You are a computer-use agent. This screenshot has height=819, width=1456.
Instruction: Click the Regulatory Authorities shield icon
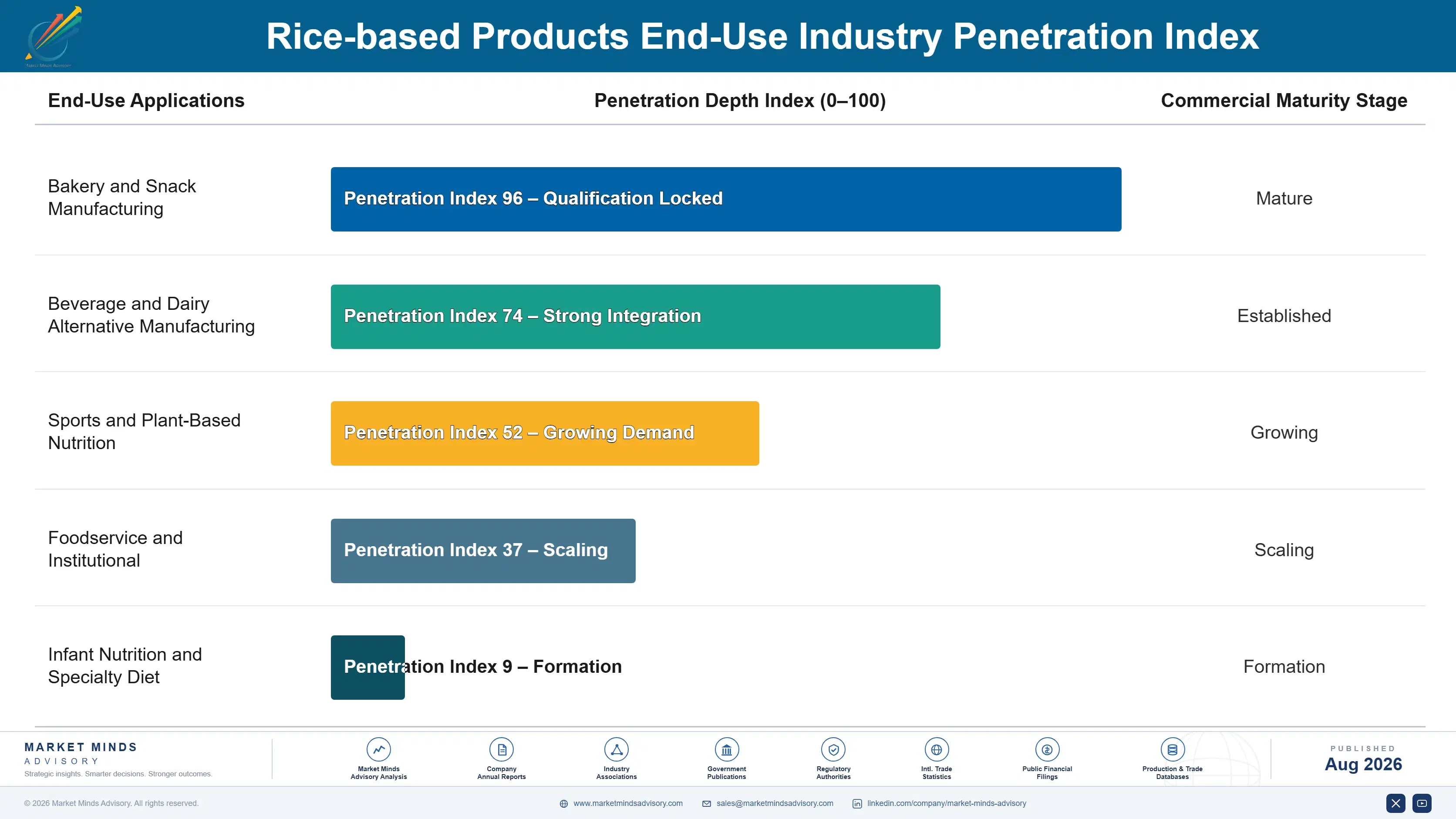[x=833, y=749]
